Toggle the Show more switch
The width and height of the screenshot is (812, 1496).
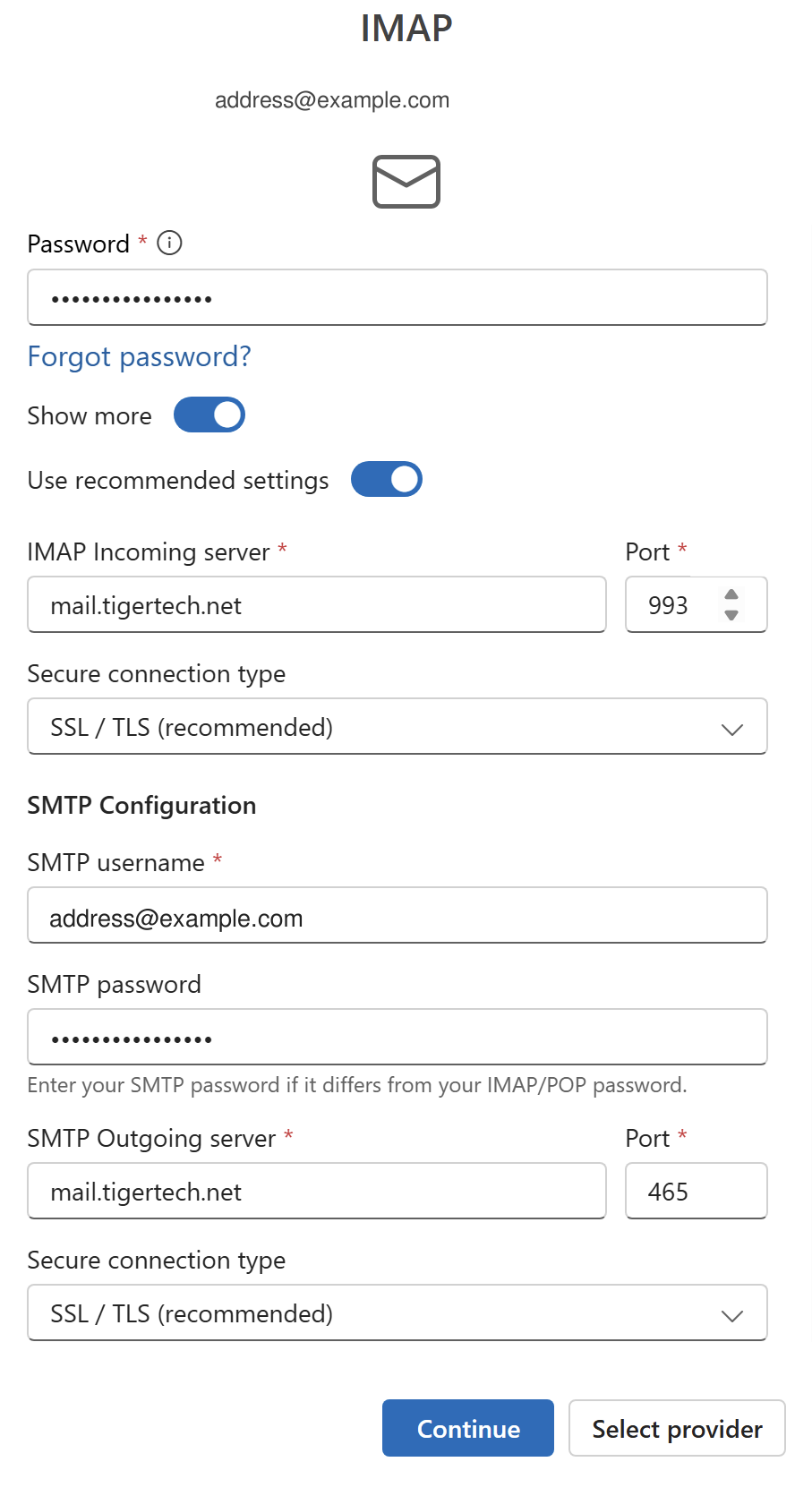pyautogui.click(x=209, y=415)
